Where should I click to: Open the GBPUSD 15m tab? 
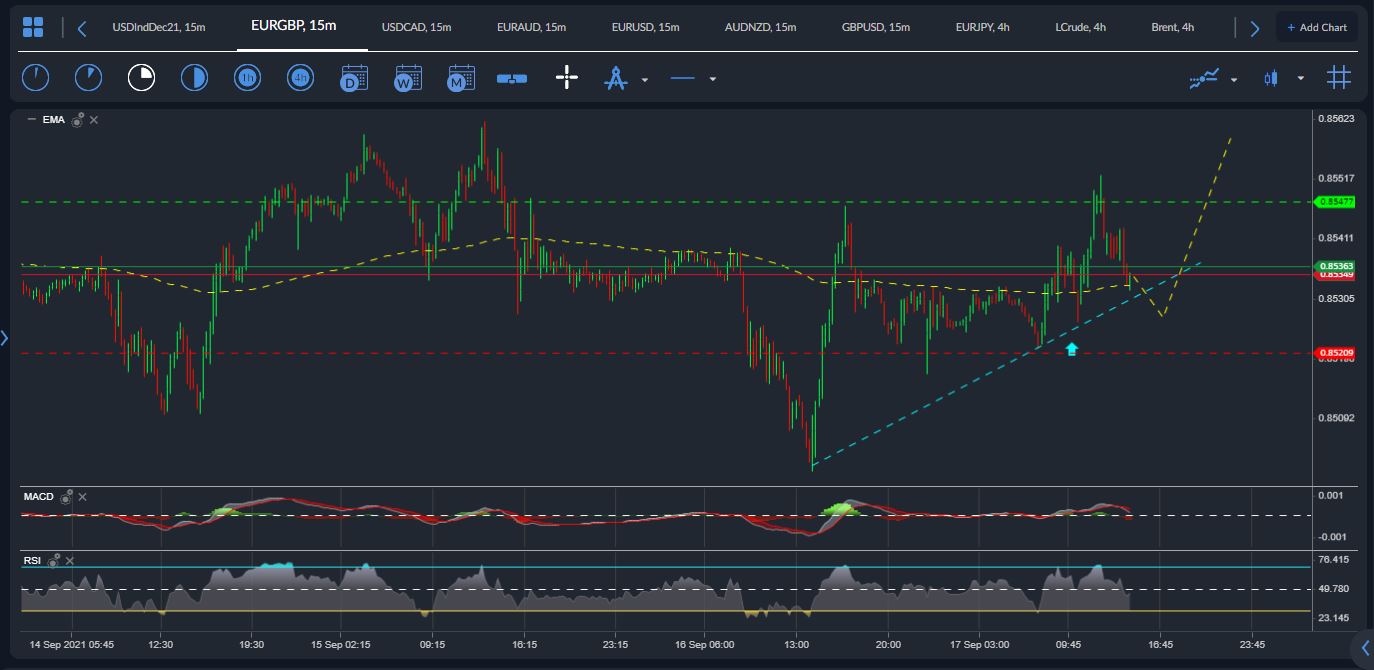coord(876,27)
